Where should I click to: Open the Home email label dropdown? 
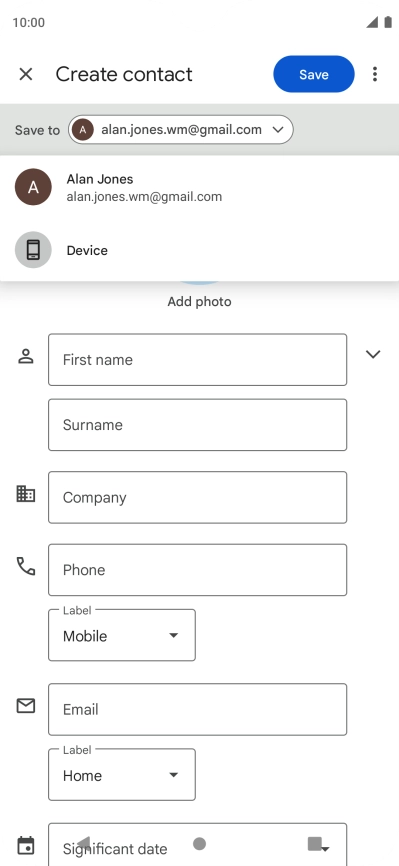(x=122, y=775)
